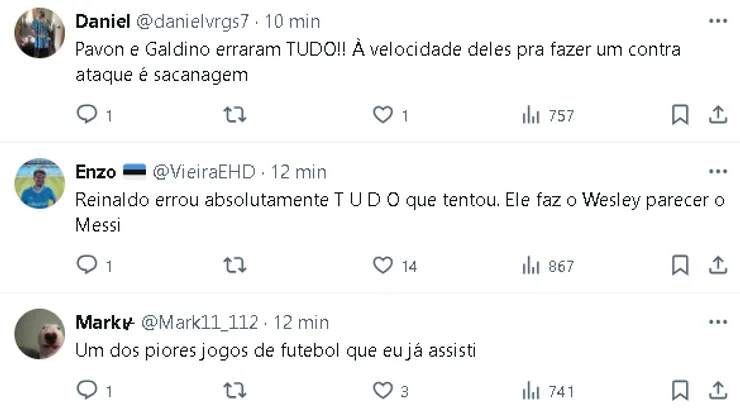
Task: Open Mark's dog profile picture
Action: (40, 334)
